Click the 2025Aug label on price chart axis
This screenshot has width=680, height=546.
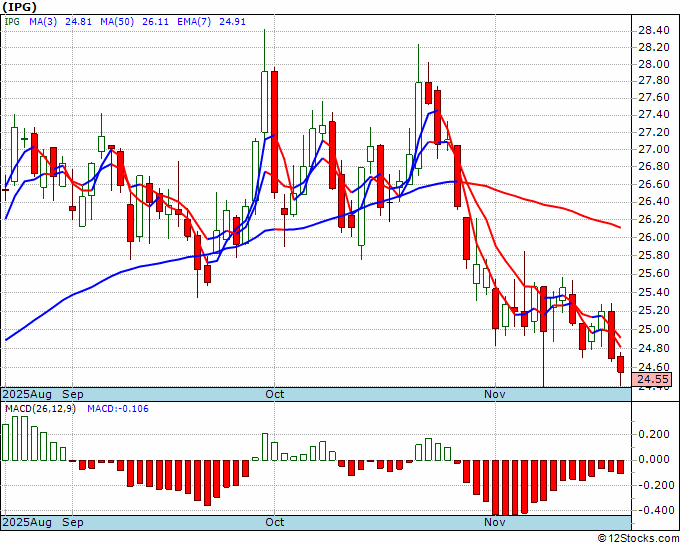[27, 394]
